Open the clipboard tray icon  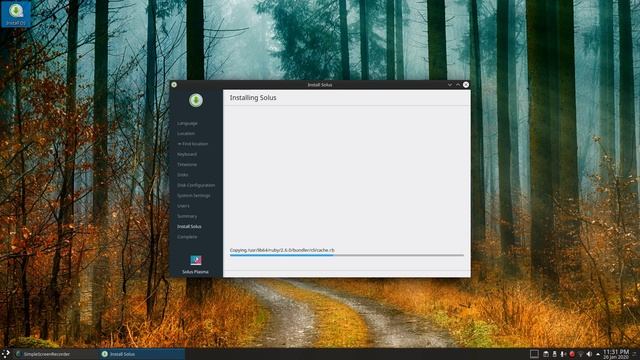coord(546,354)
